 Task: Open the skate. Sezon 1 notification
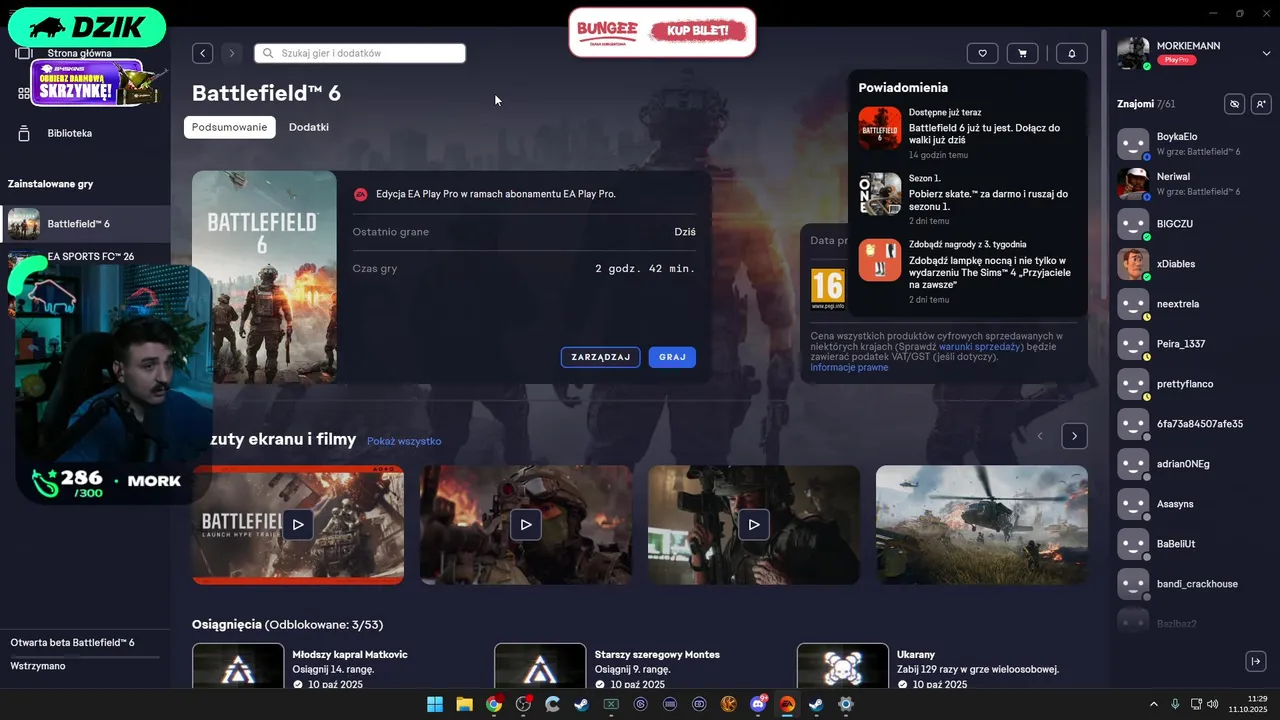pyautogui.click(x=967, y=199)
